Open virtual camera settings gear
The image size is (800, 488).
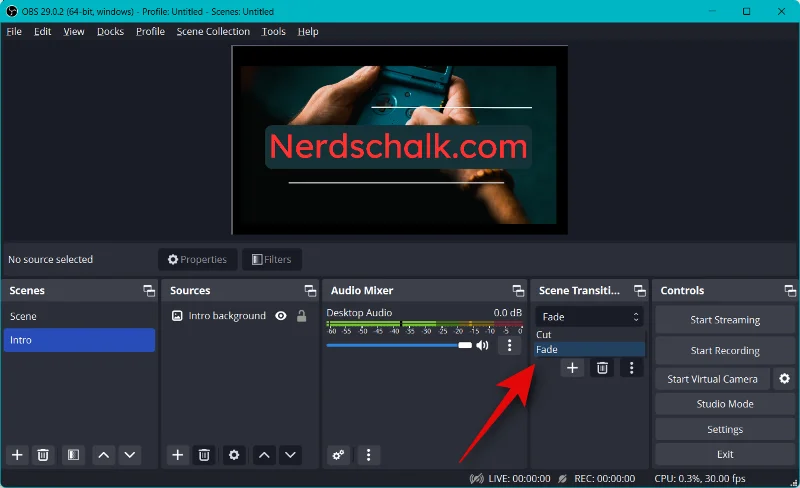point(784,379)
